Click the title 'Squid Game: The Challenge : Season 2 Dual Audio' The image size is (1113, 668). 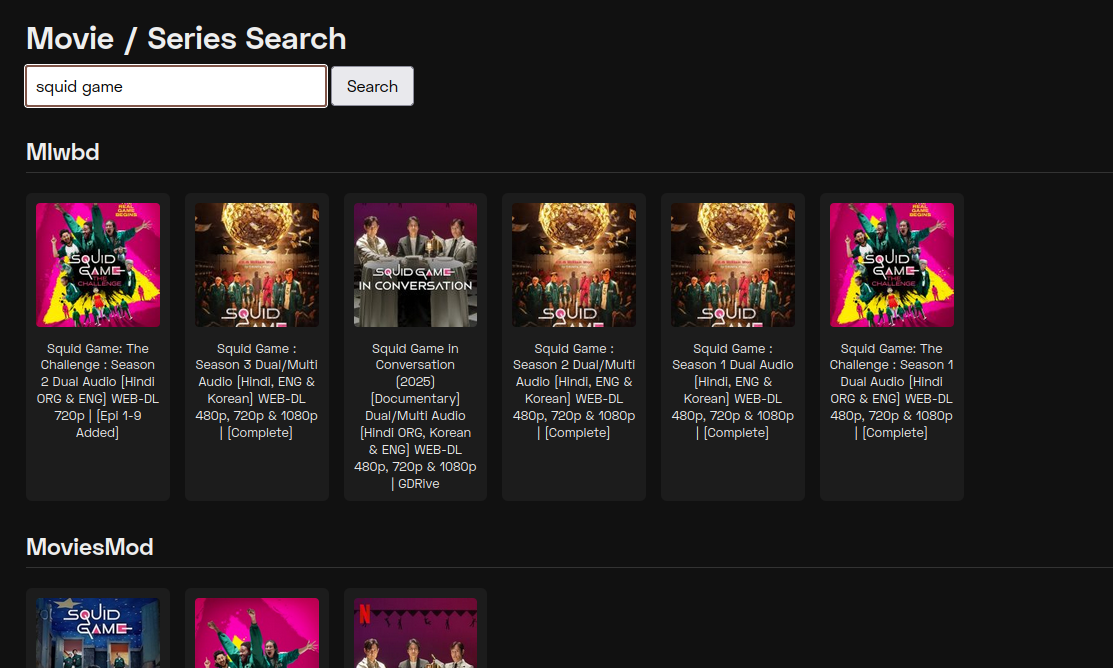(98, 390)
